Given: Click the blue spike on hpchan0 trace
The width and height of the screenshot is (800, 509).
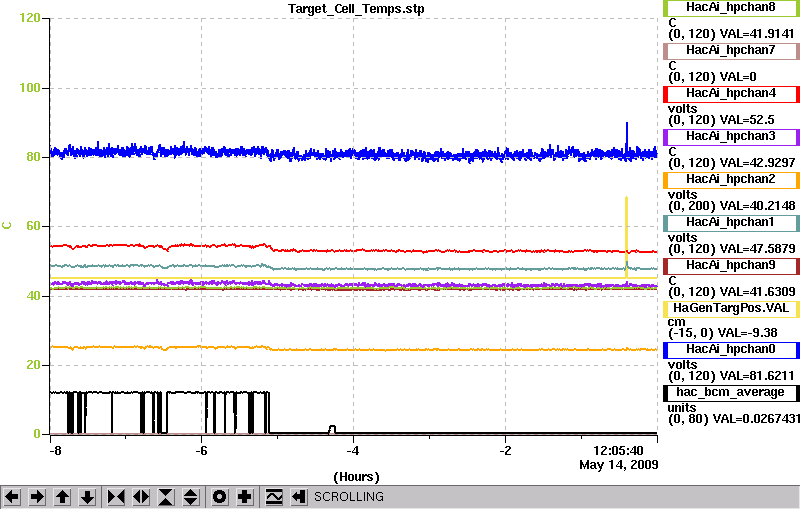Looking at the screenshot, I should (x=627, y=135).
